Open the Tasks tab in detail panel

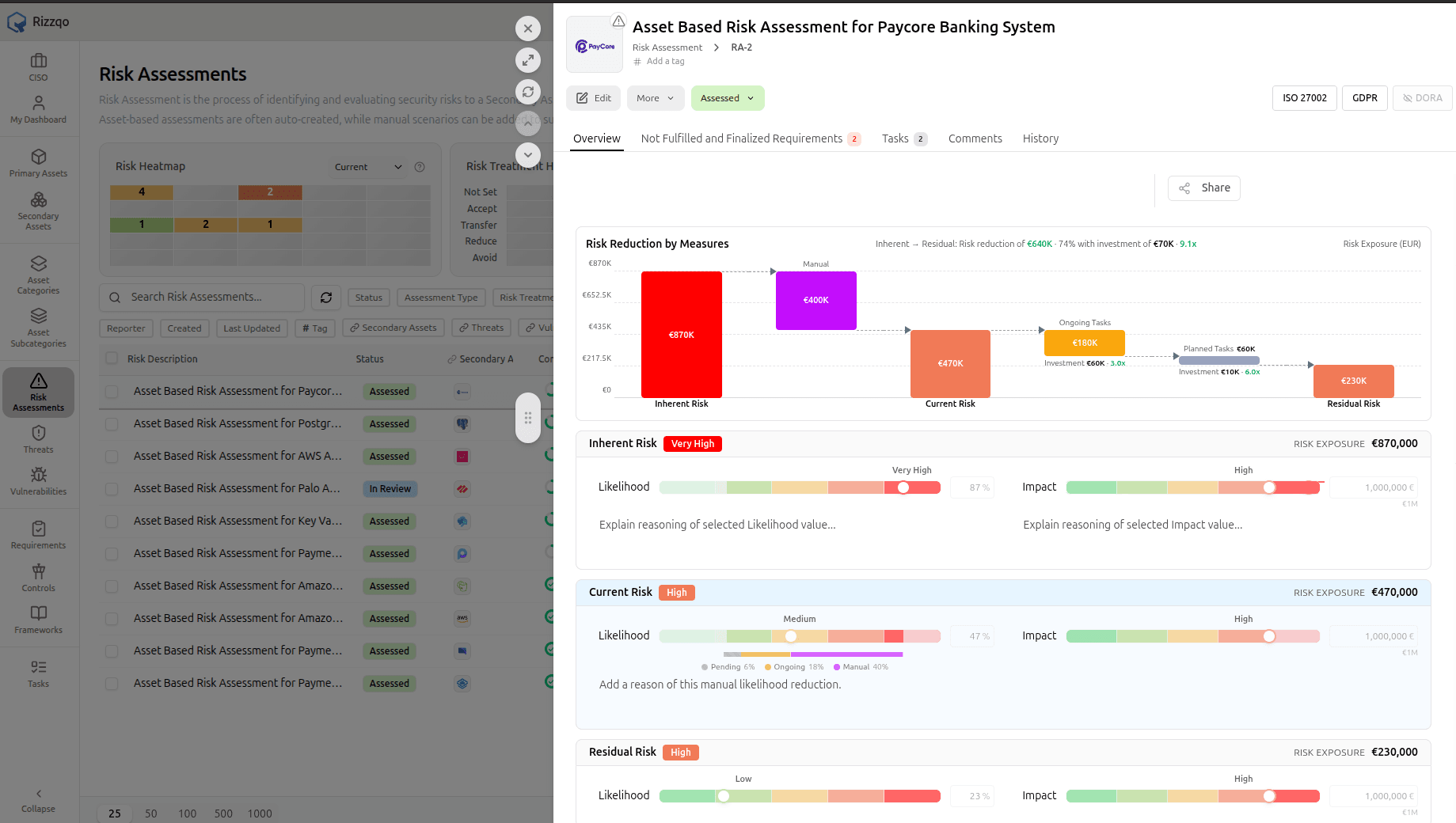tap(904, 138)
